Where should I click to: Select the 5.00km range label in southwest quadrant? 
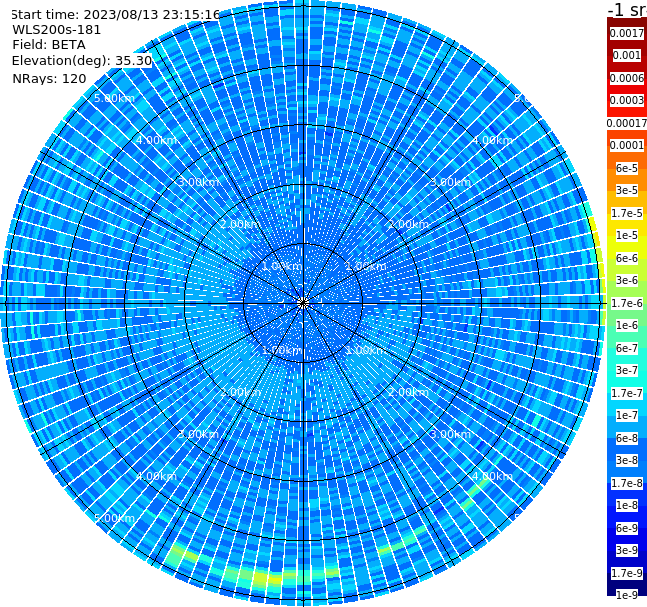114,518
